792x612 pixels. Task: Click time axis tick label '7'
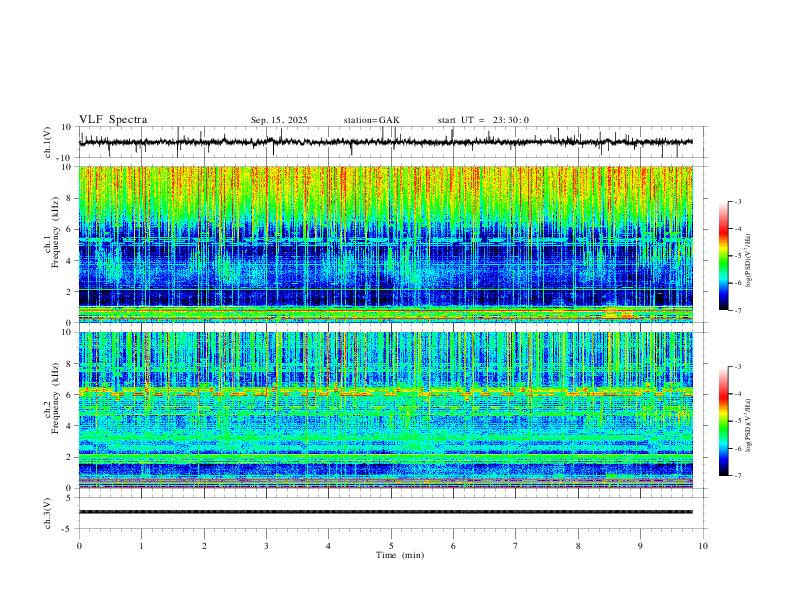tap(516, 546)
